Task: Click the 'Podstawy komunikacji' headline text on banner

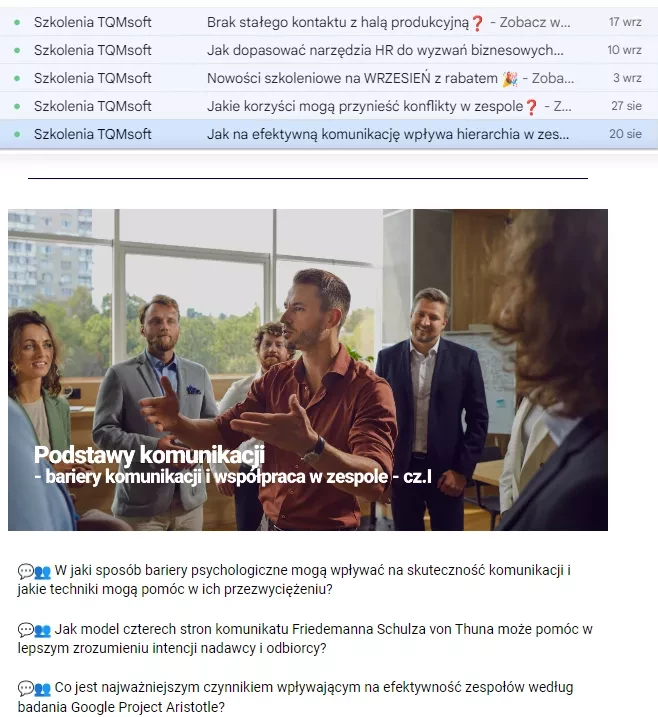Action: coord(150,455)
